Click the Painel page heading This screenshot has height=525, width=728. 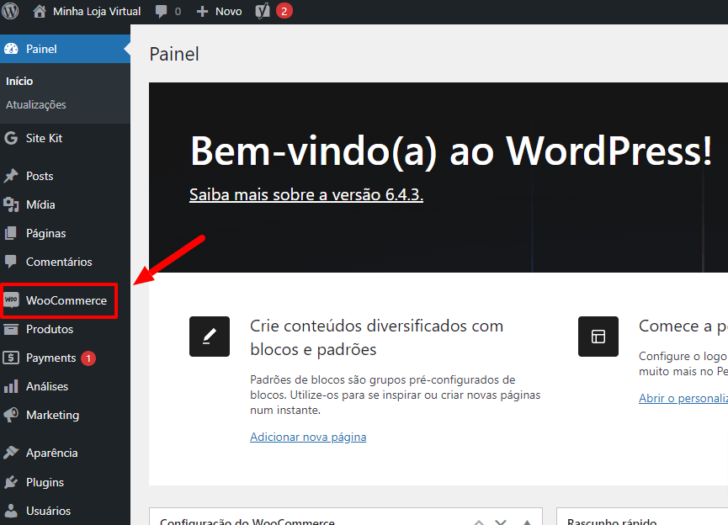coord(174,54)
